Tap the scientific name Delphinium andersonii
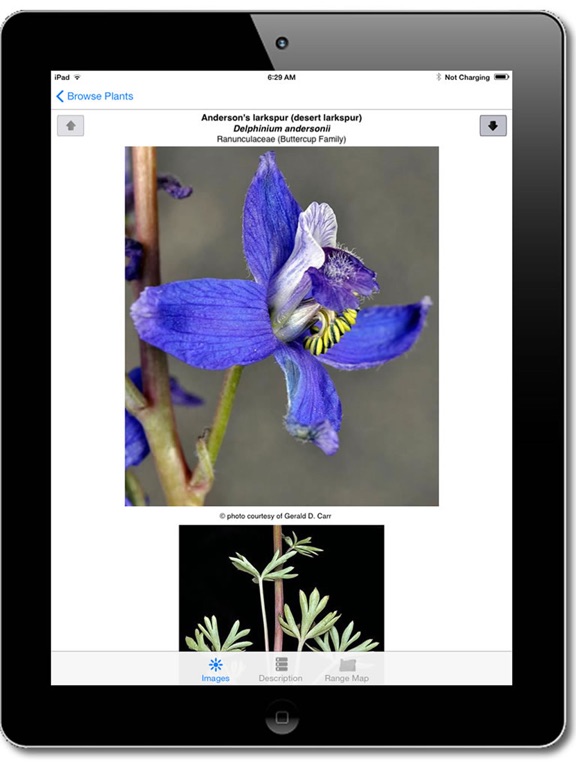The width and height of the screenshot is (576, 768). click(x=282, y=129)
